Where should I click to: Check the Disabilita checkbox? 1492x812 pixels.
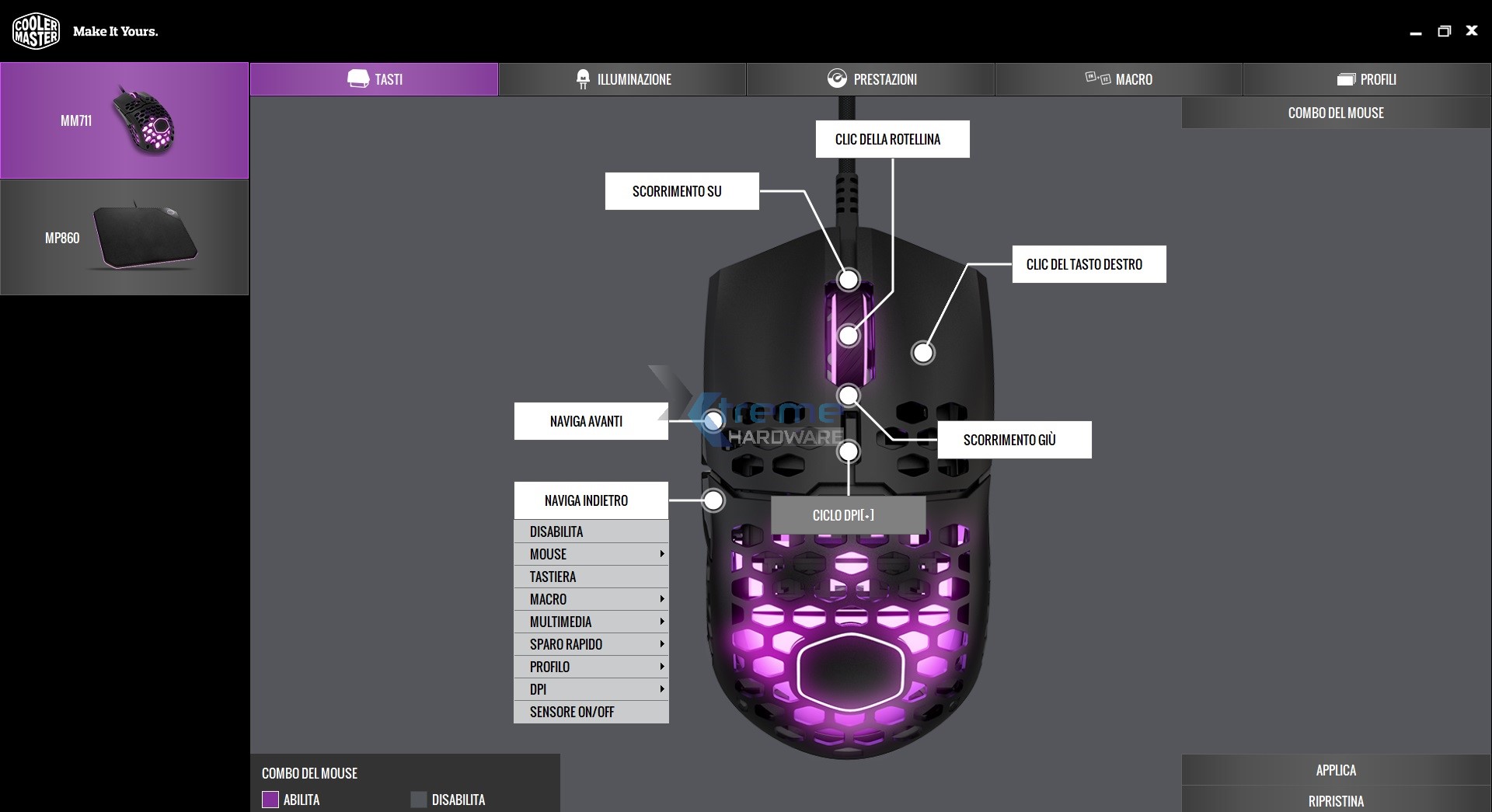[419, 800]
